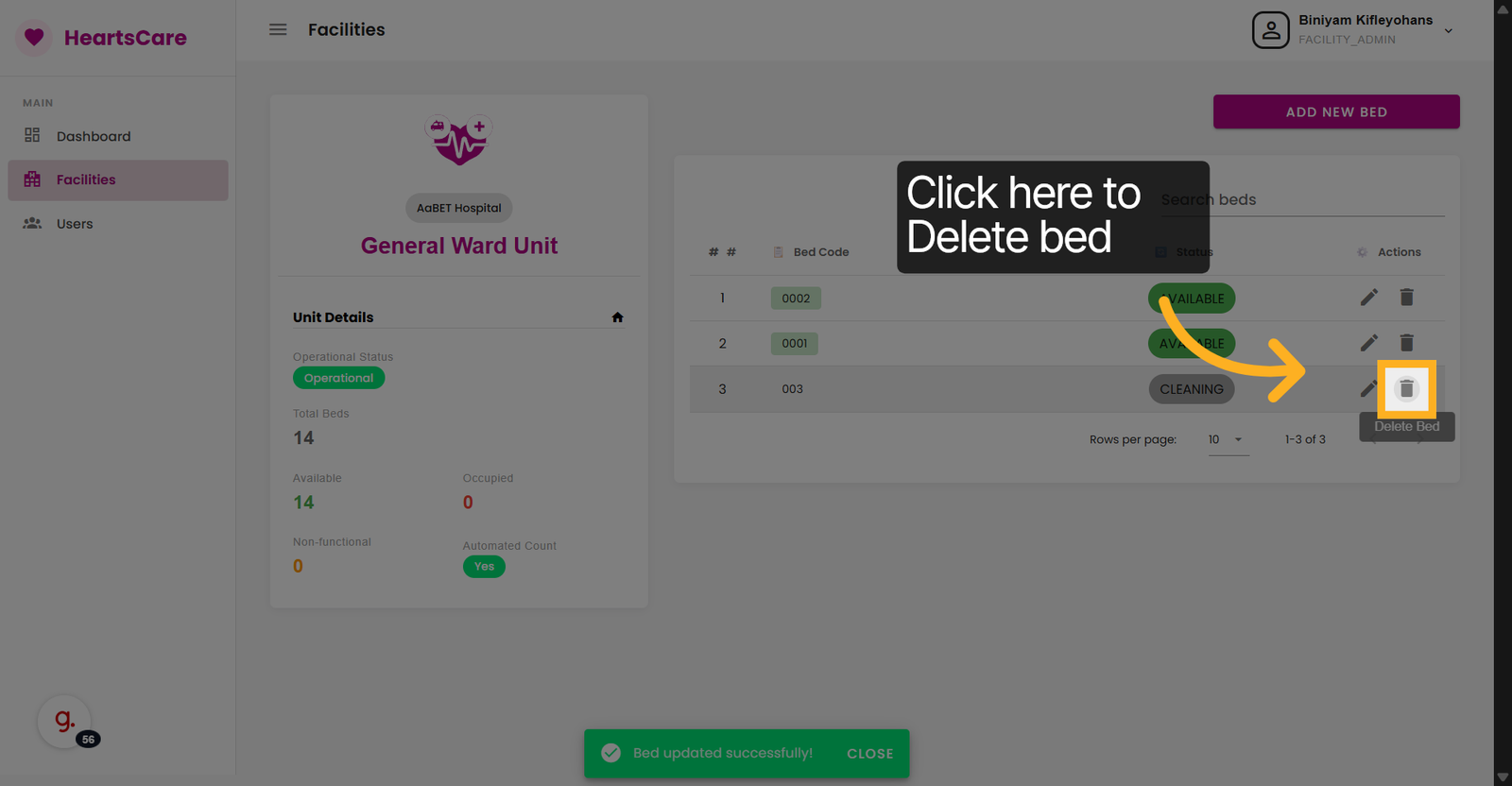Edit bed 0002 with pencil icon
Image resolution: width=1512 pixels, height=786 pixels.
point(1368,298)
